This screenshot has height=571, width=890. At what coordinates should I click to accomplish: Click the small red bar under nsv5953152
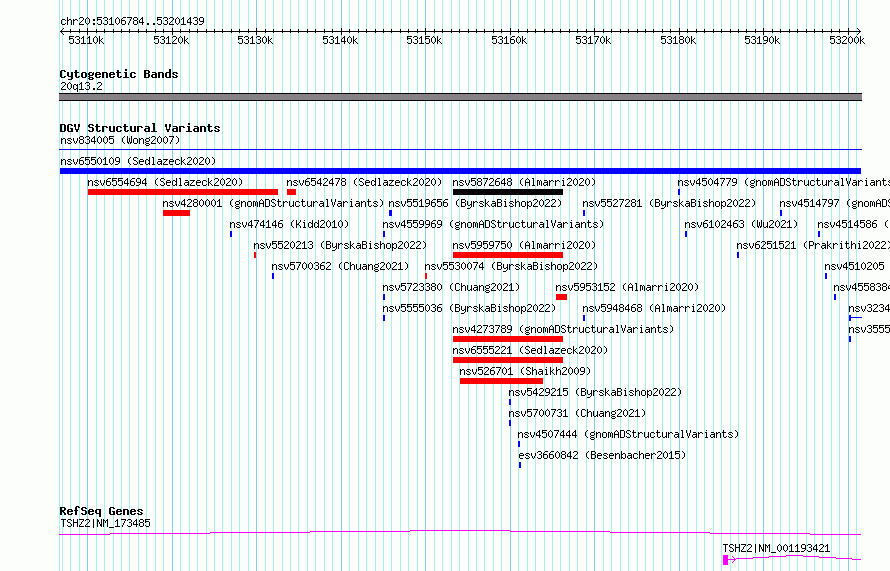[561, 297]
